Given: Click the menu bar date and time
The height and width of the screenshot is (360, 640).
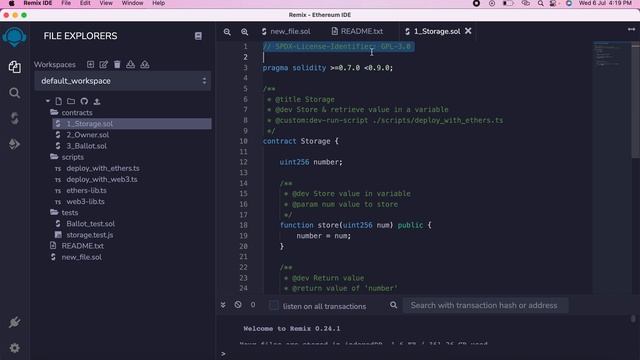Looking at the screenshot, I should coord(605,3).
